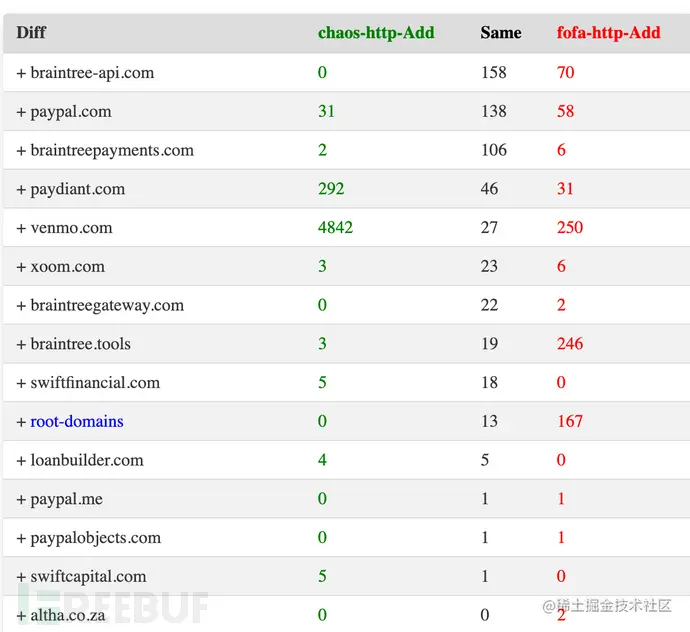Image resolution: width=690 pixels, height=632 pixels.
Task: Select the paypal.com row label
Action: pos(71,111)
